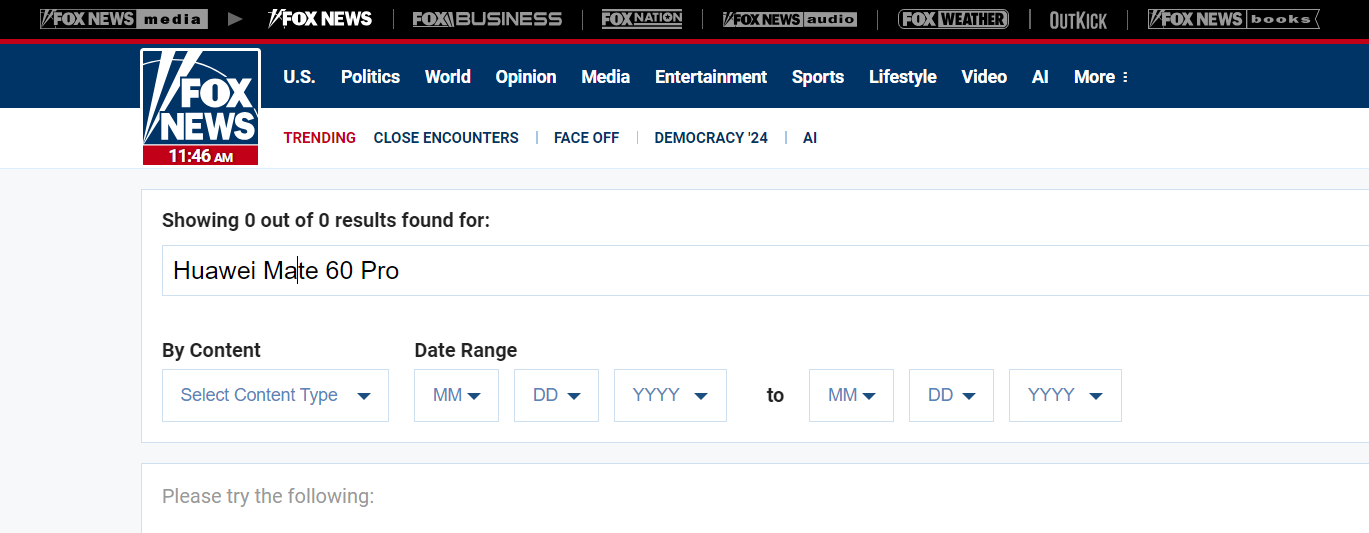
Task: Open the Sports section
Action: pos(818,77)
